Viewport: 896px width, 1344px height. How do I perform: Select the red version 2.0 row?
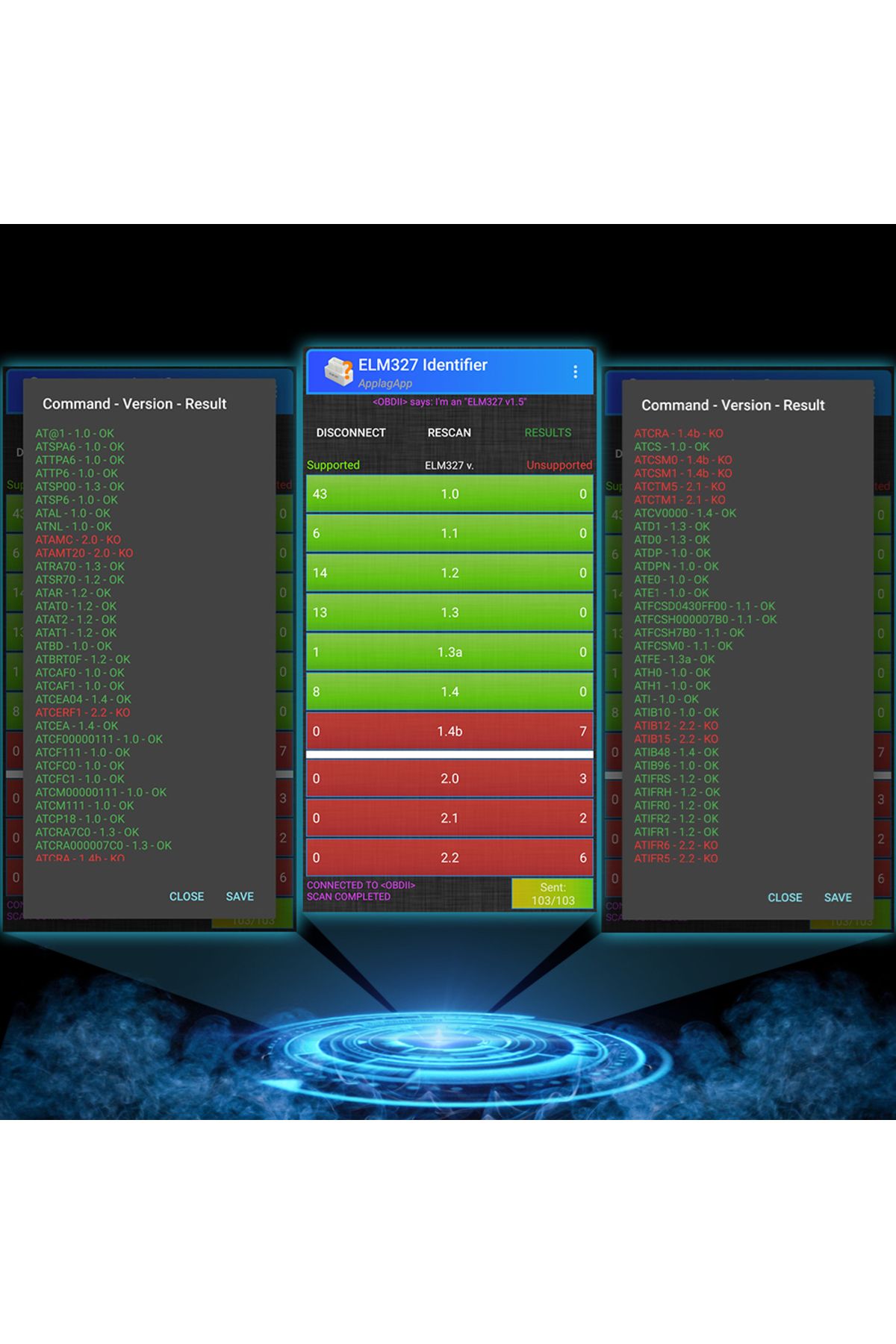[x=449, y=778]
